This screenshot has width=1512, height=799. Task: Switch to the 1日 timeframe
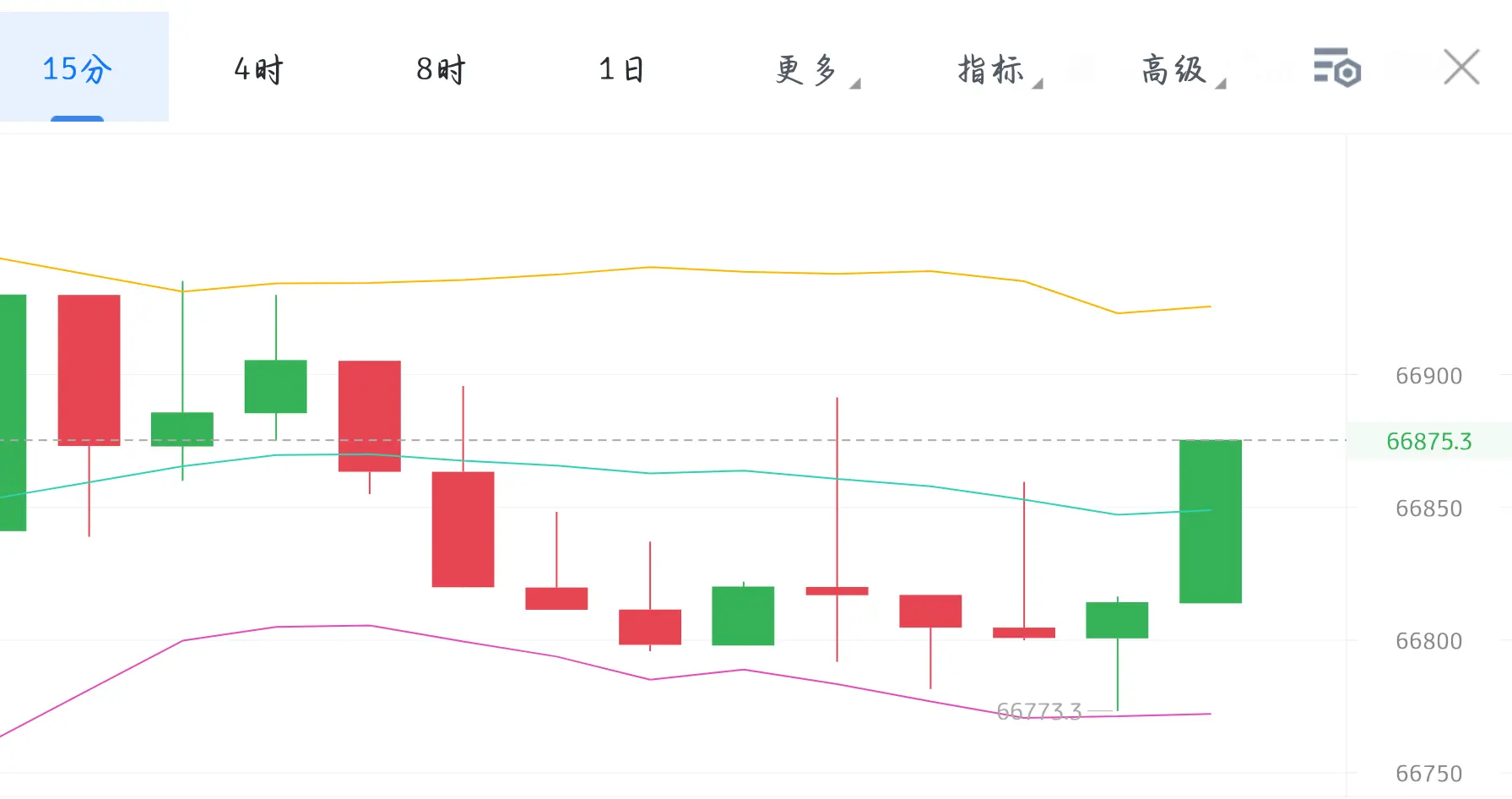(x=622, y=69)
